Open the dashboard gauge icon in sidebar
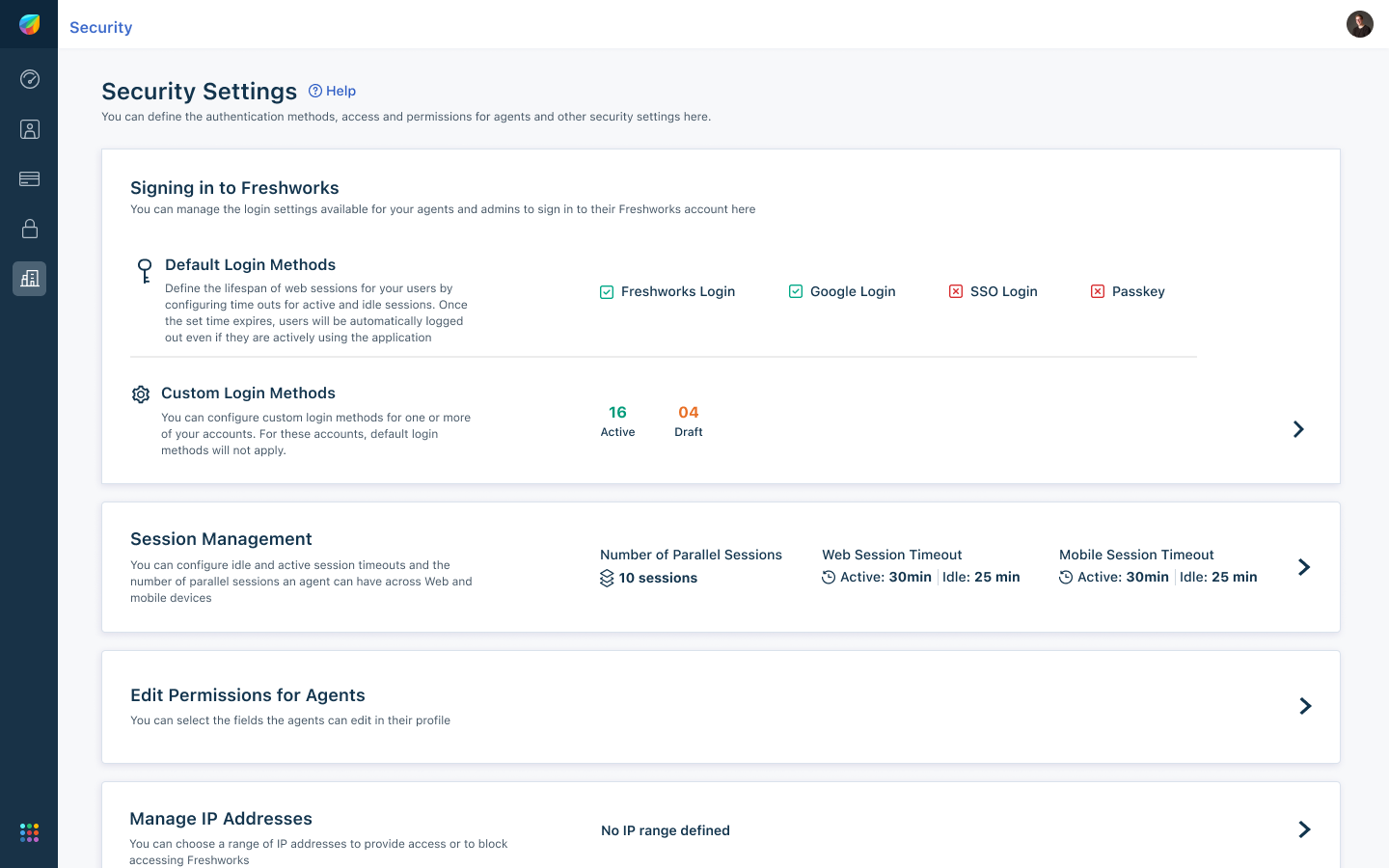The height and width of the screenshot is (868, 1389). [30, 79]
